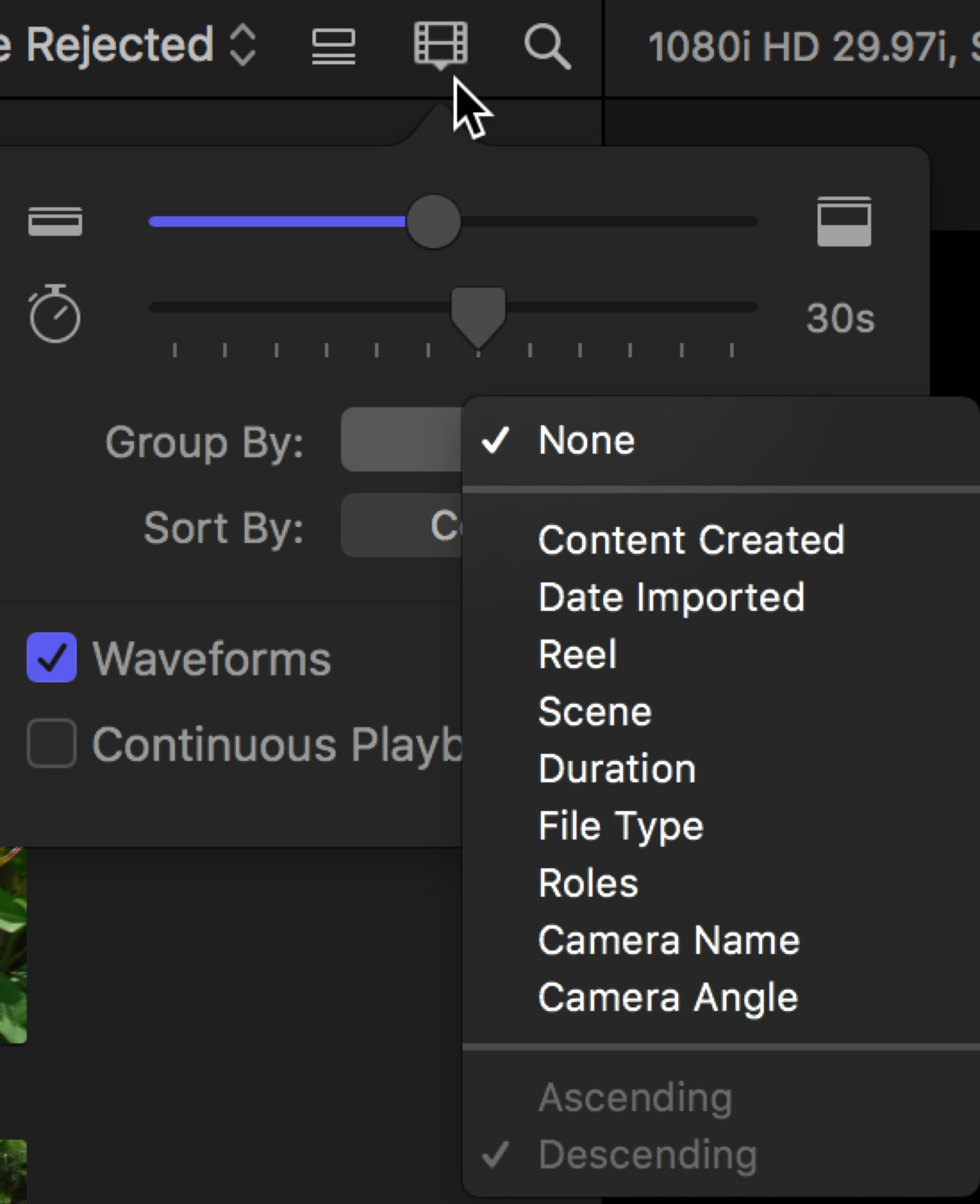Click the large clip height icon
Screen dimensions: 980x1204
coord(843,221)
